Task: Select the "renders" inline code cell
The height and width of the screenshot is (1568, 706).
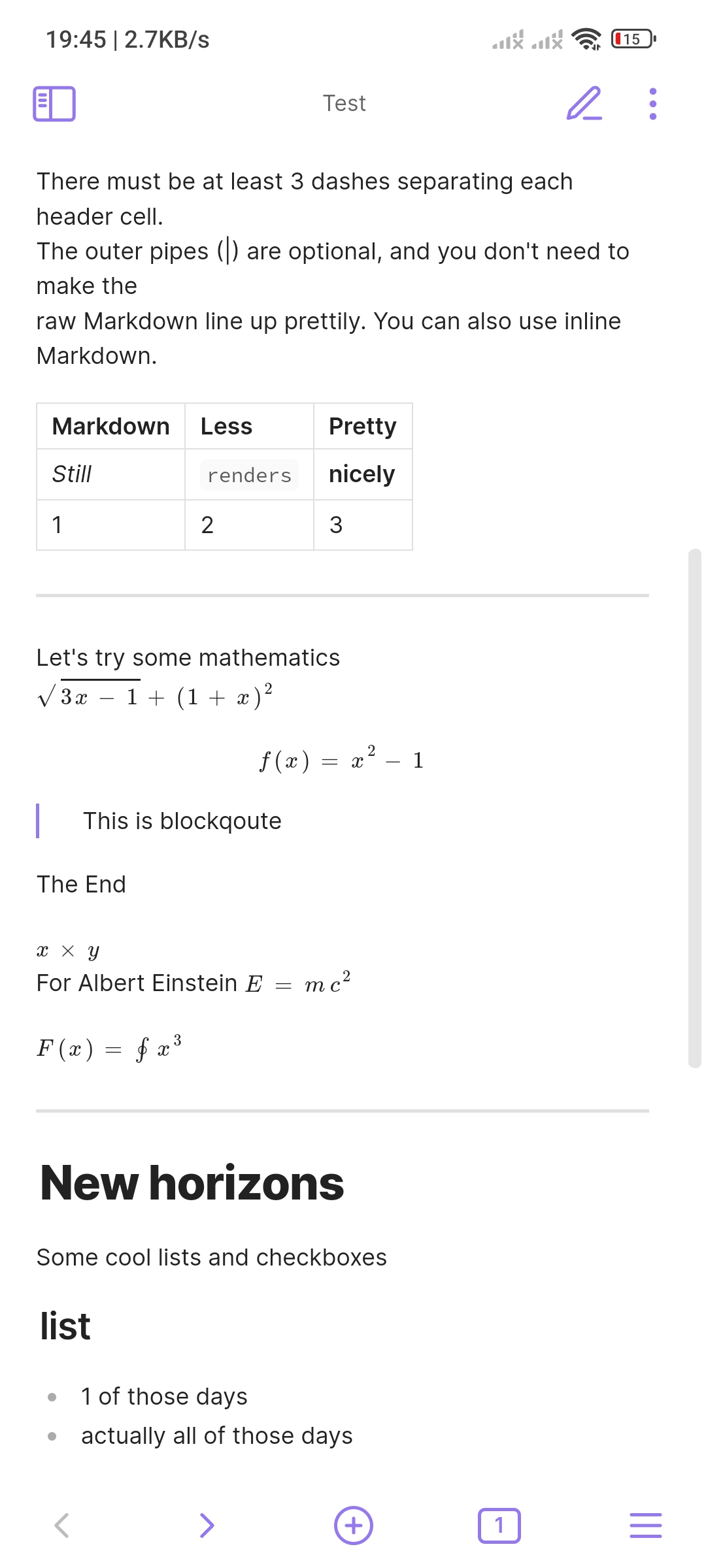Action: [x=249, y=475]
